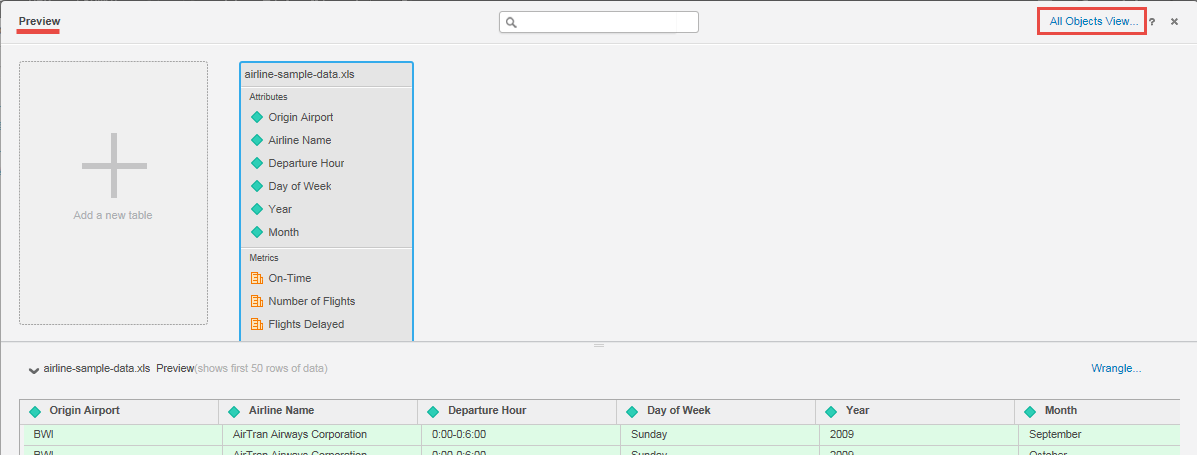Click the Departure Hour attribute diamond icon

tap(257, 163)
